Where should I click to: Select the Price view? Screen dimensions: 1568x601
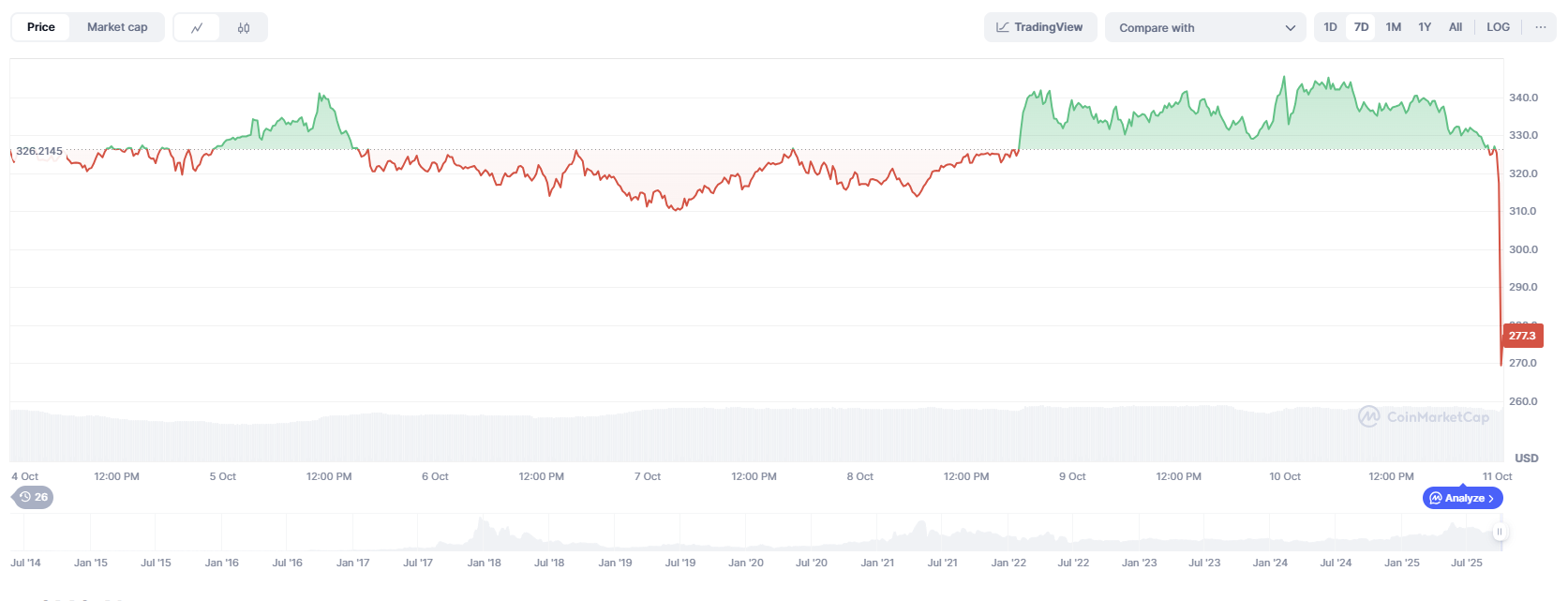coord(41,27)
